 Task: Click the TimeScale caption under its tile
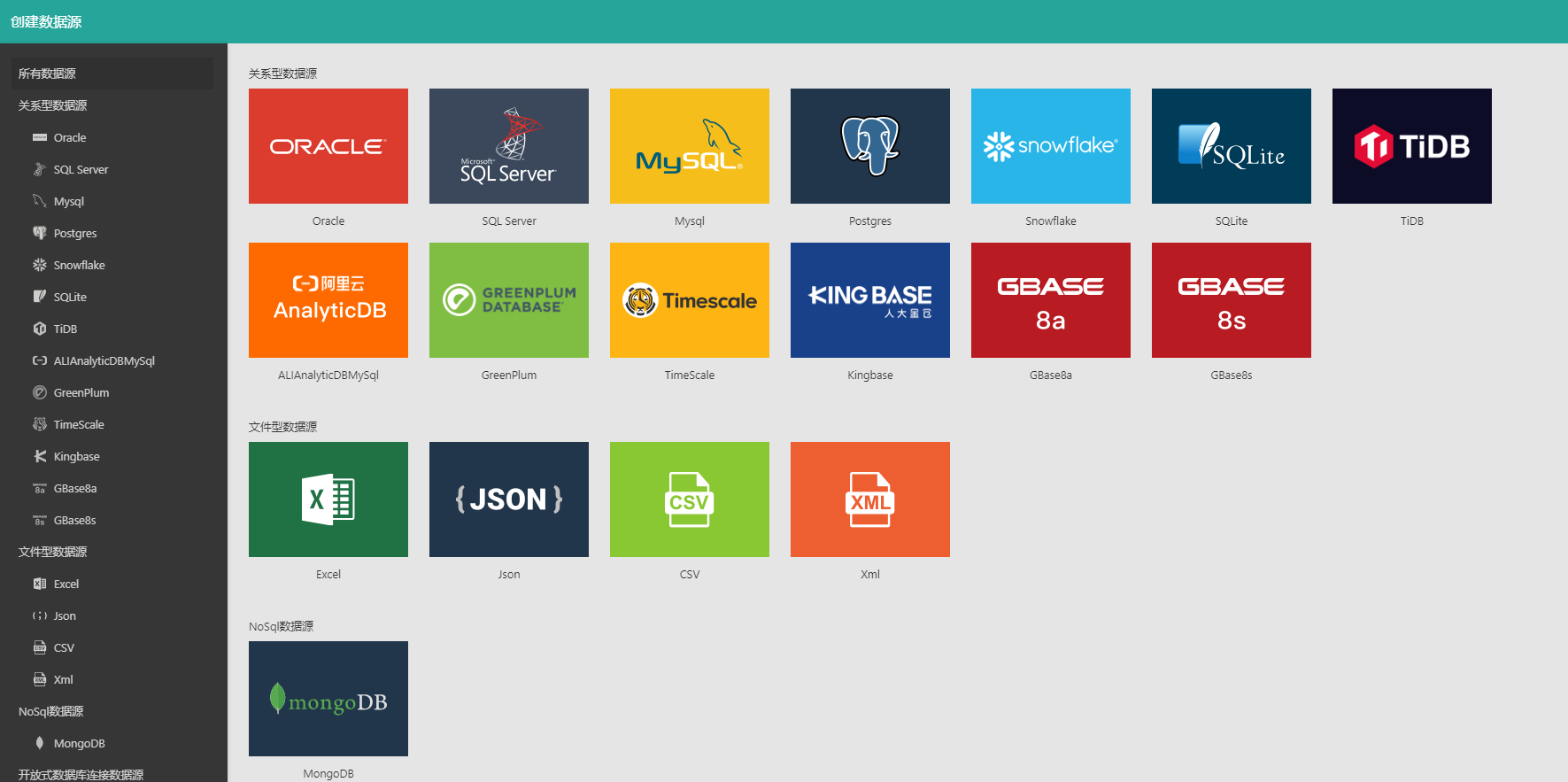690,375
